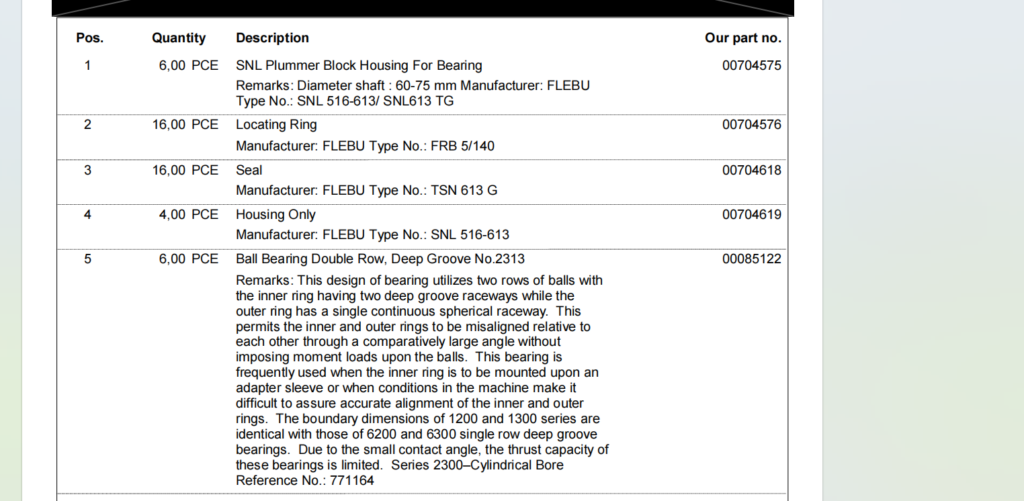This screenshot has width=1024, height=501.
Task: Click the "Remarks: Diameter shaft" line
Action: point(412,86)
